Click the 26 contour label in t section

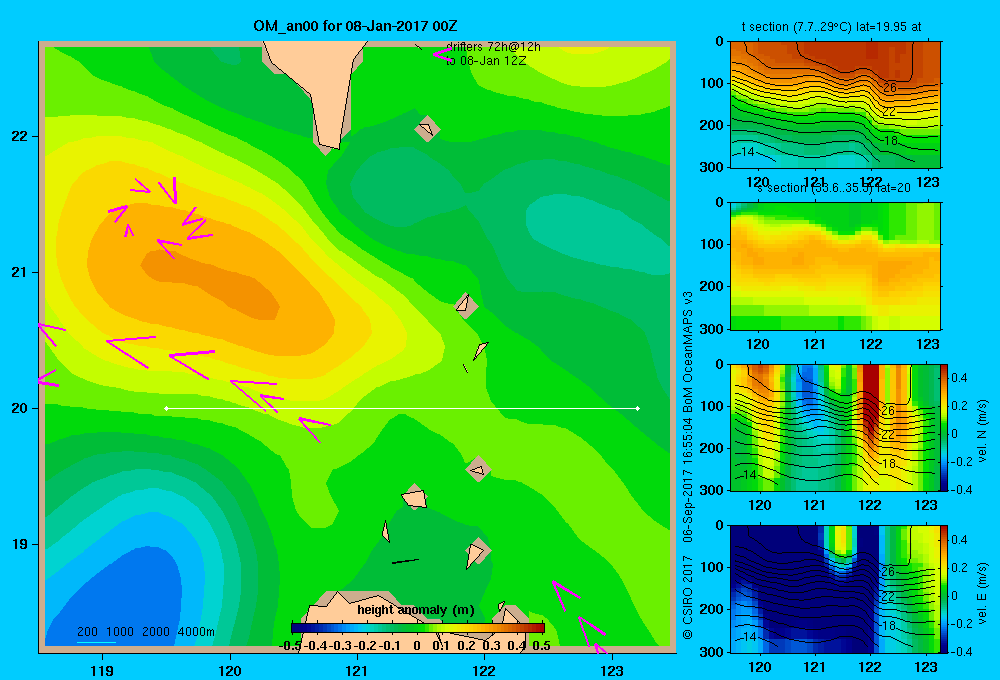click(890, 87)
